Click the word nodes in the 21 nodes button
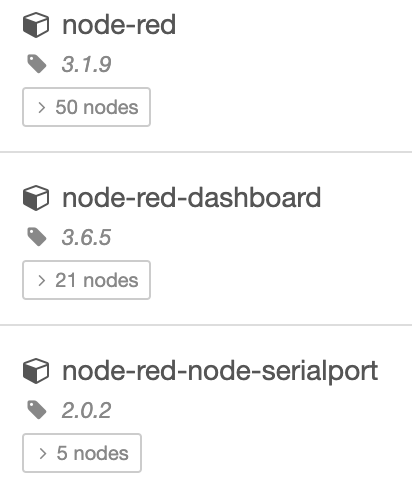 111,280
